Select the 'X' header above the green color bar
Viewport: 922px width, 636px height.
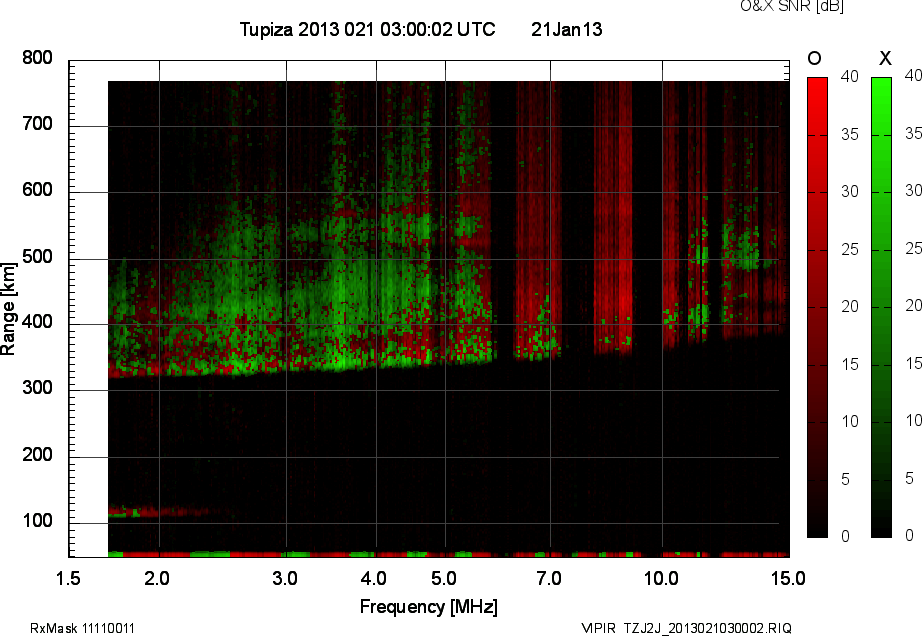885,58
